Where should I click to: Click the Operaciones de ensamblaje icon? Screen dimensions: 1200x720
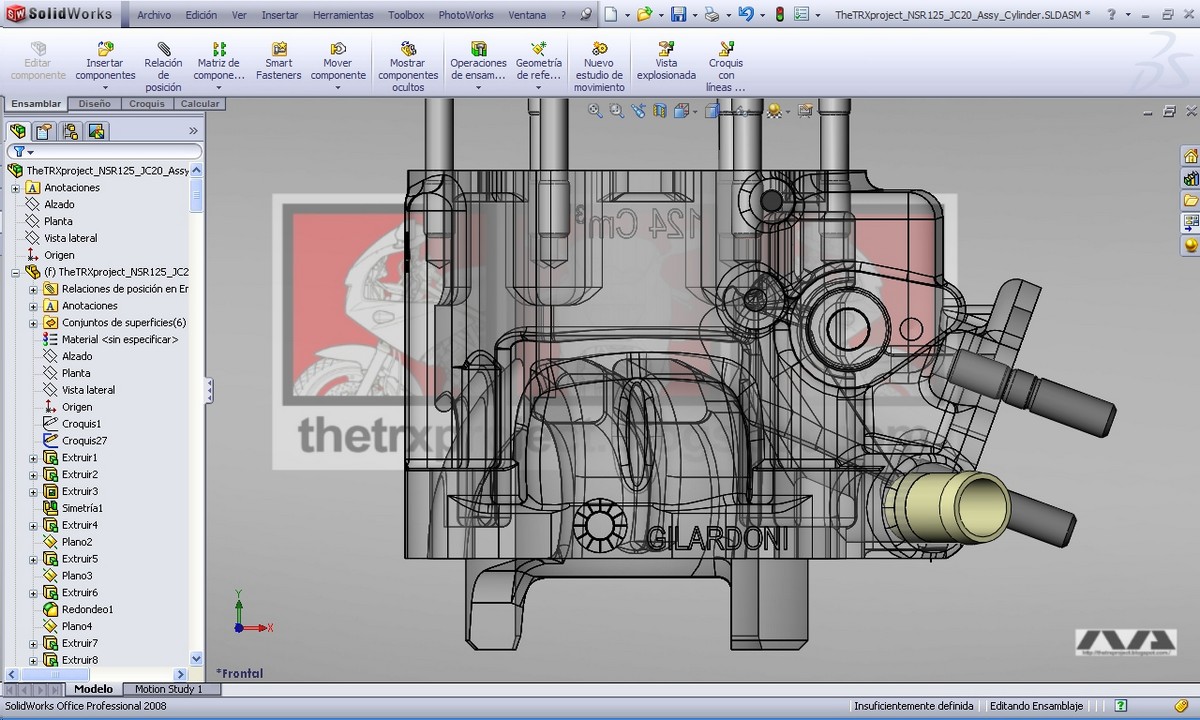[x=478, y=48]
